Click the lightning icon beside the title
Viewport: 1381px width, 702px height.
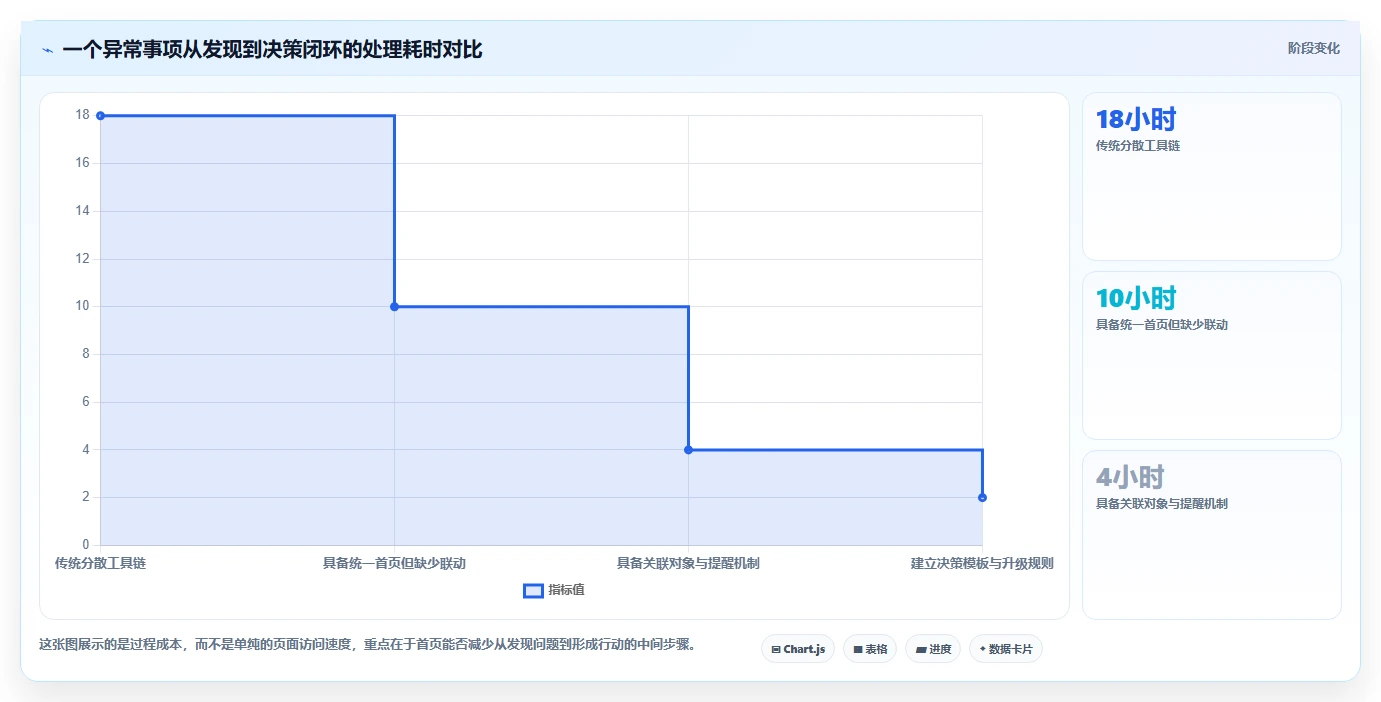(47, 50)
